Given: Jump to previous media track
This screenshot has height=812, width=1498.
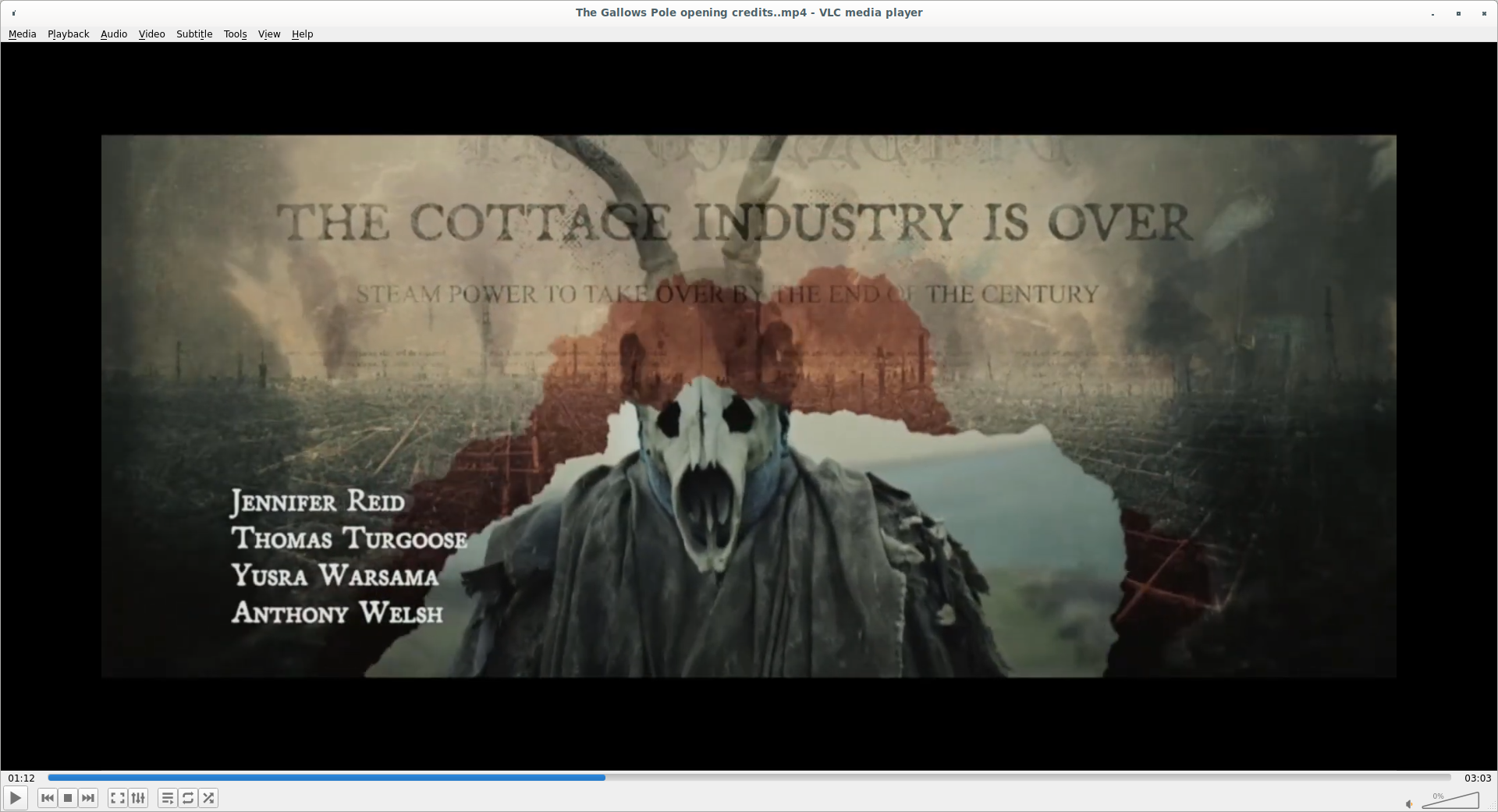Looking at the screenshot, I should coord(48,798).
